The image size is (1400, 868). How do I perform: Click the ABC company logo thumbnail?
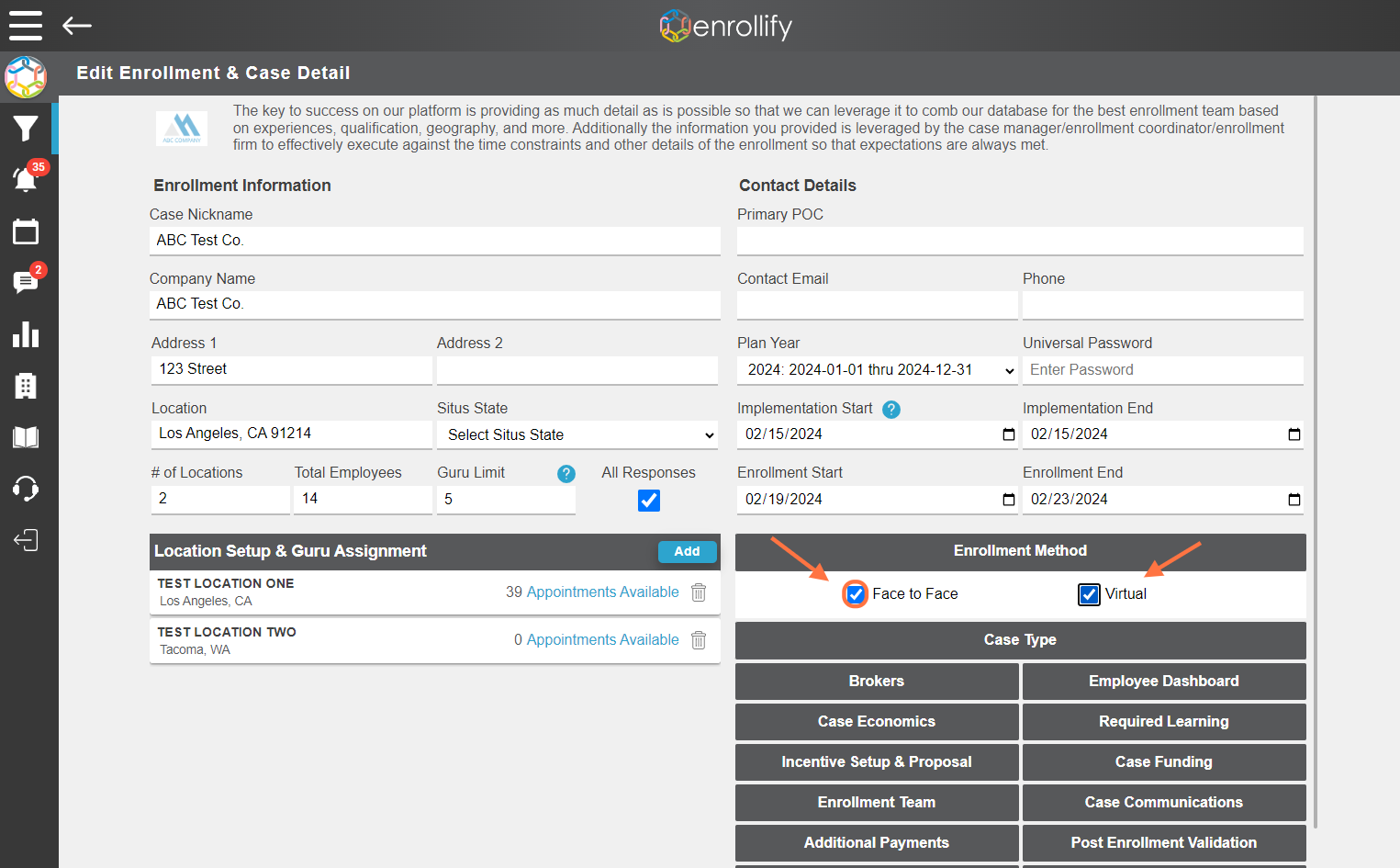coord(182,129)
